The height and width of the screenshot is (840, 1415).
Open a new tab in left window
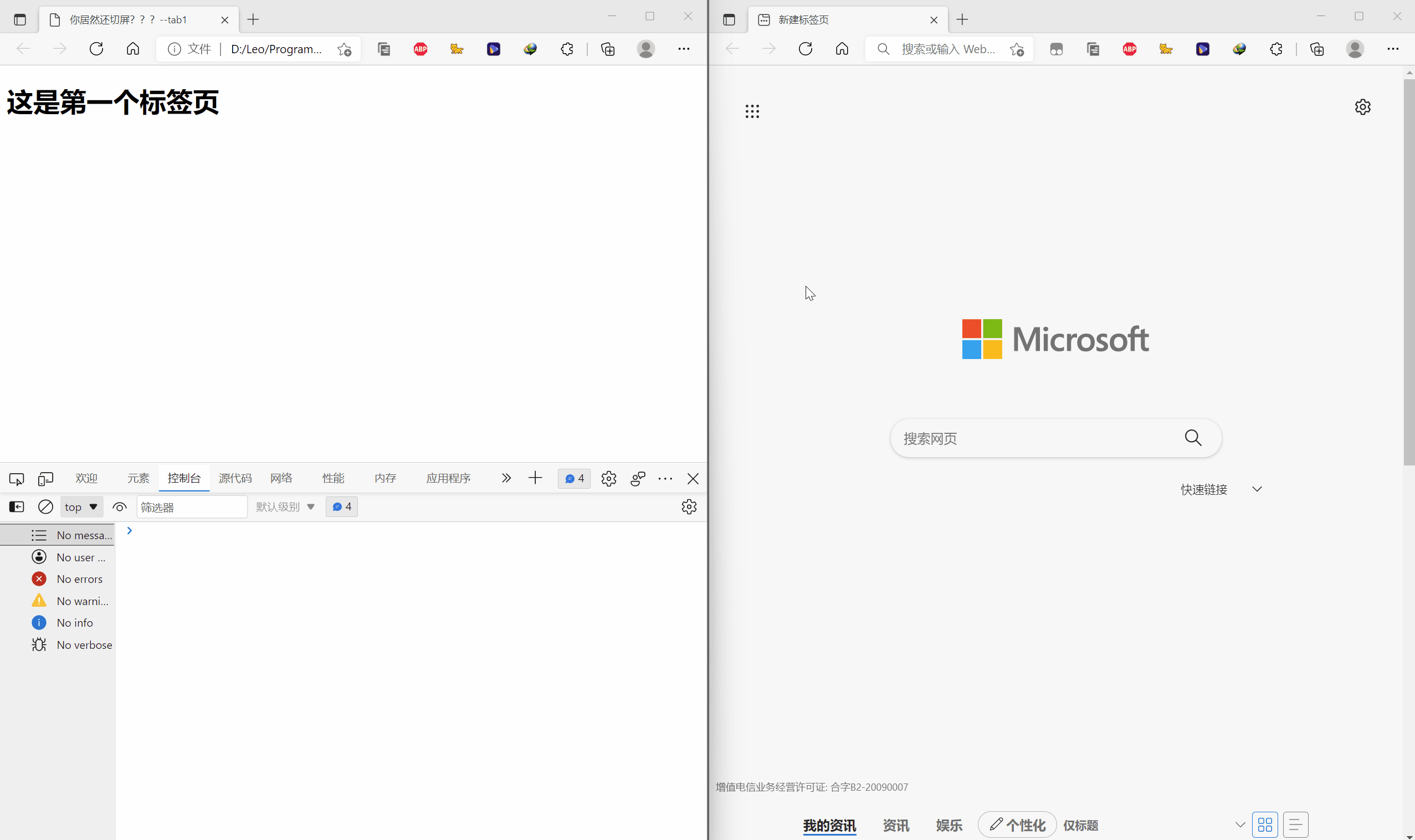click(x=253, y=20)
